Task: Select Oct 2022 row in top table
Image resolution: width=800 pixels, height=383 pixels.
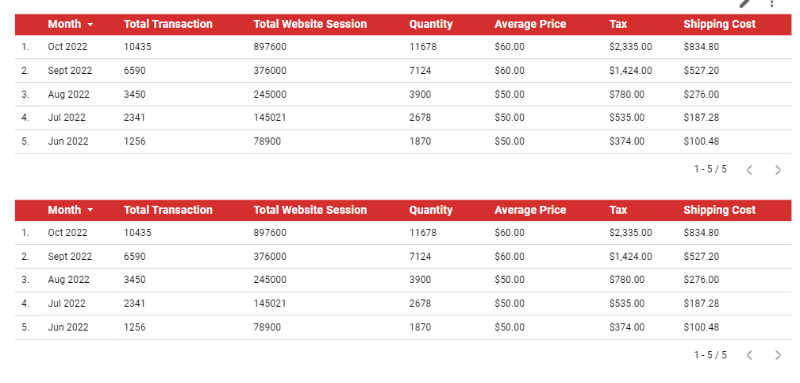Action: pos(403,47)
